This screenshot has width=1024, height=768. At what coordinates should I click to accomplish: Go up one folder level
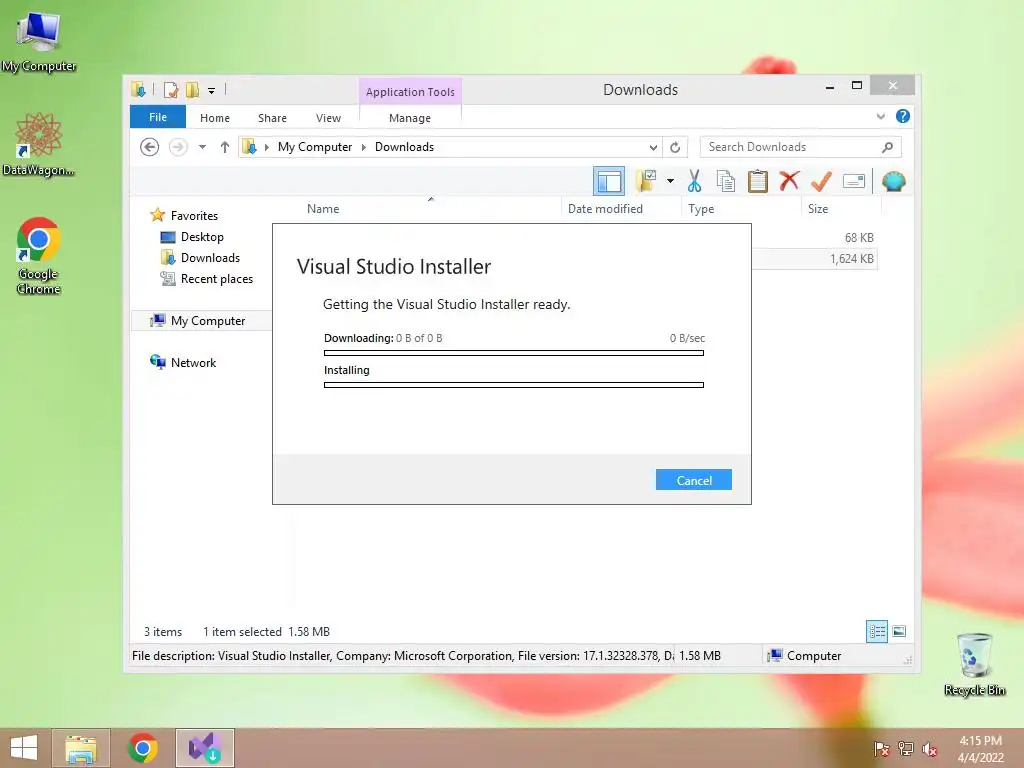pos(225,147)
